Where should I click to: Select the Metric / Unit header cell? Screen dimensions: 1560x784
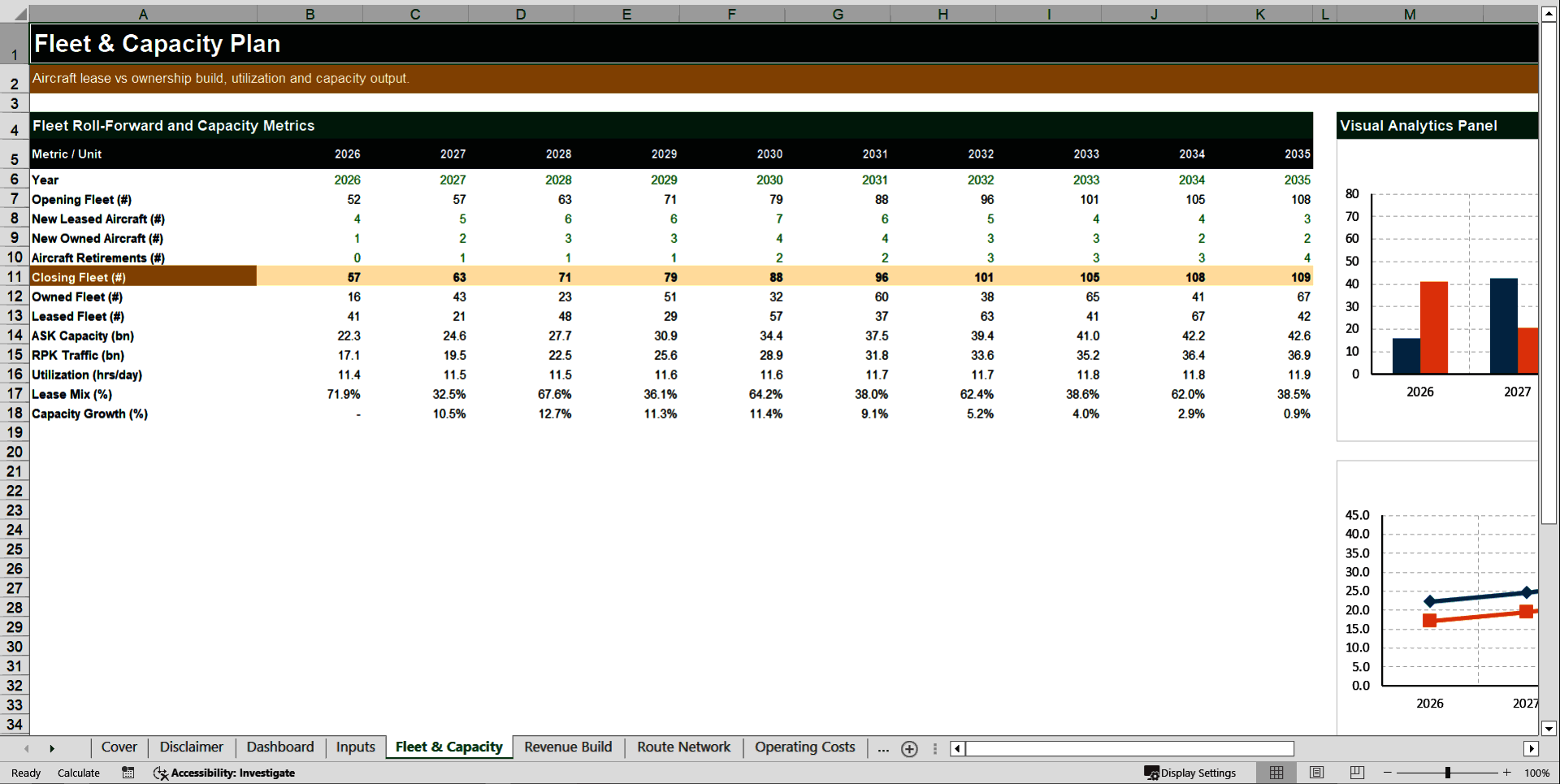point(143,154)
